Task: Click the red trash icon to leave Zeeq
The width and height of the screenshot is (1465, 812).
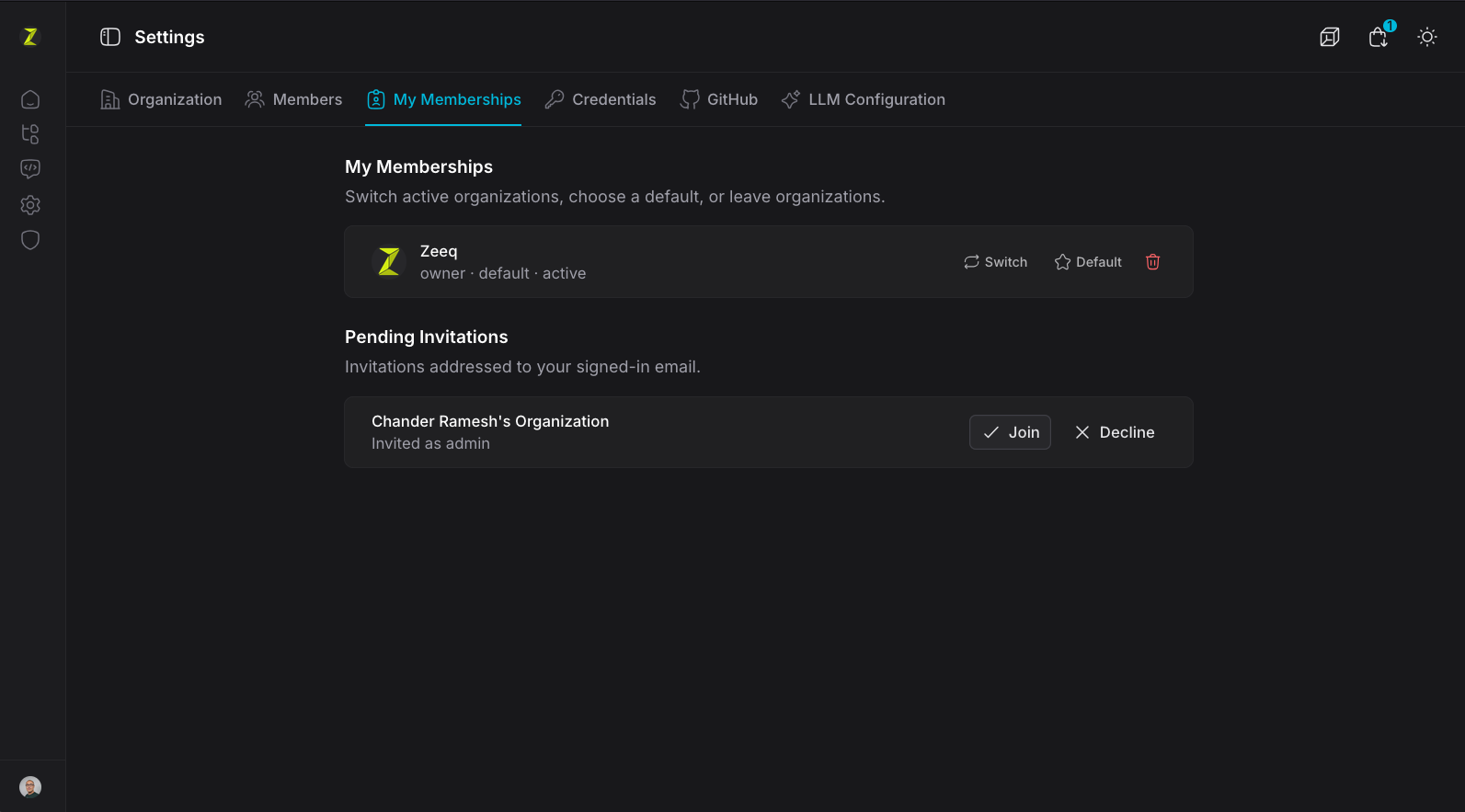Action: pos(1153,262)
